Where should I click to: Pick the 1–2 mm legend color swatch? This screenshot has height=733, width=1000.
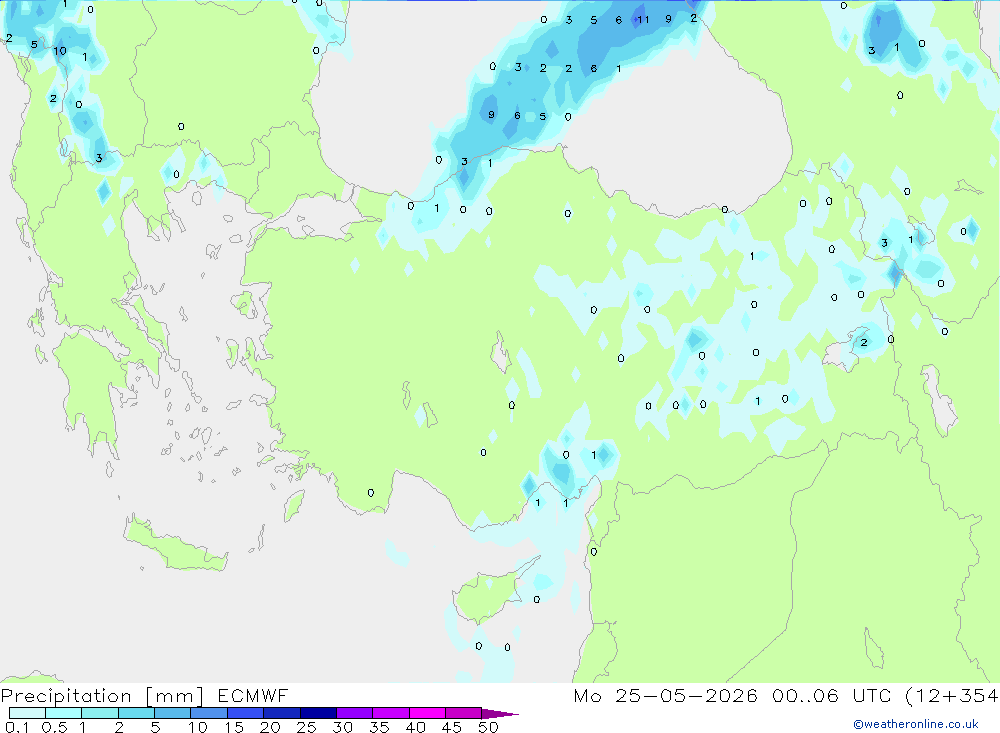tap(99, 713)
